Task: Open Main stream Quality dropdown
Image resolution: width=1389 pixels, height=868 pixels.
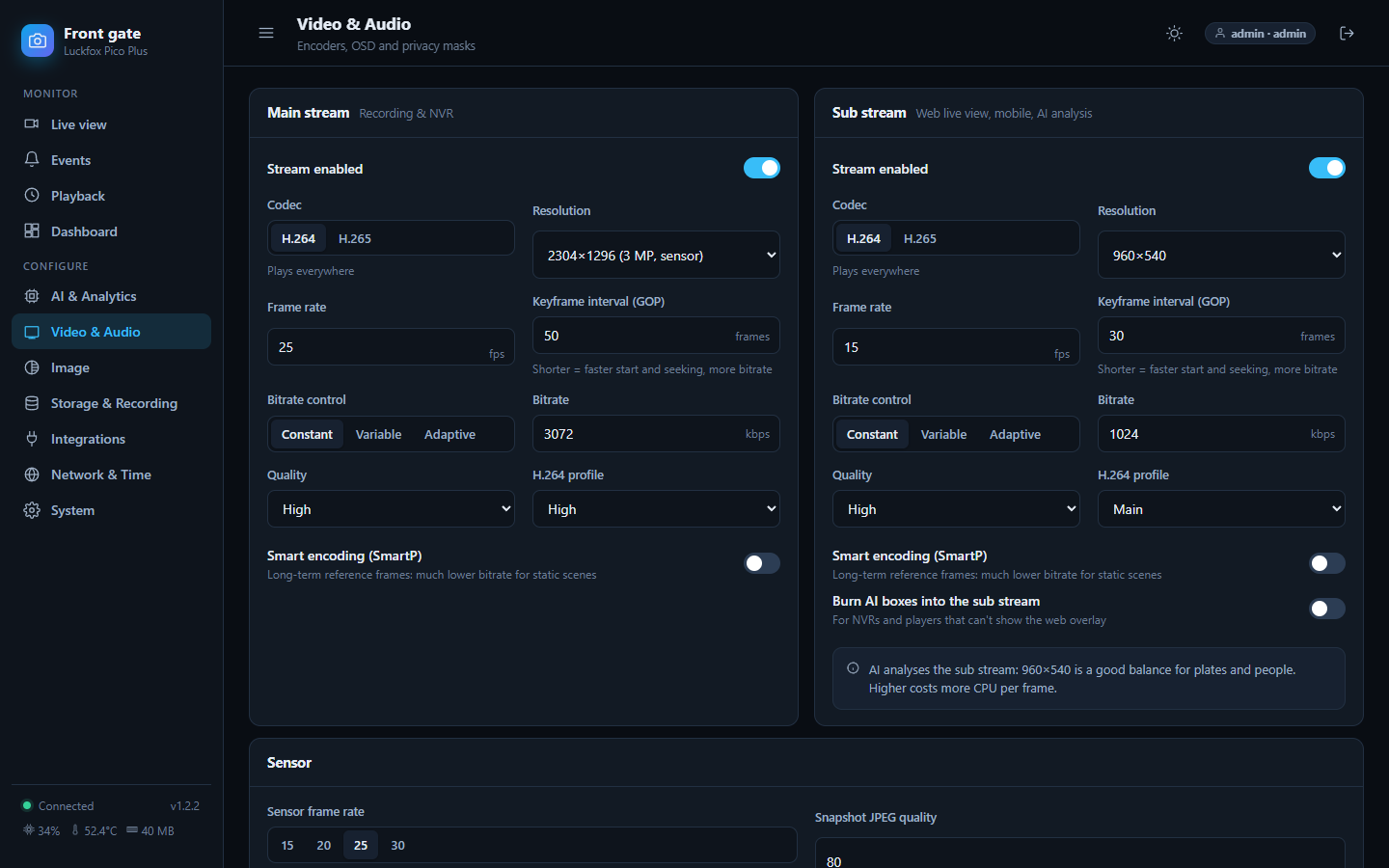Action: pos(391,509)
